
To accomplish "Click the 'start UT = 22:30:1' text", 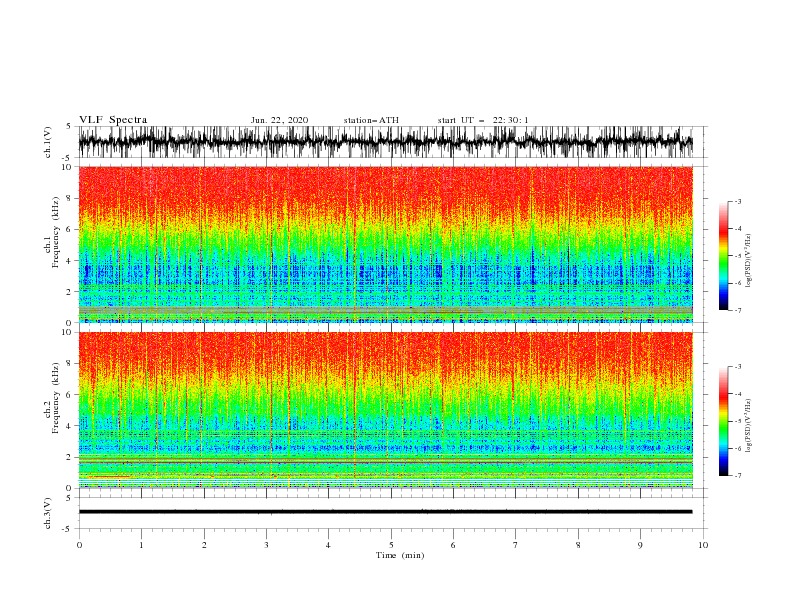I will click(x=483, y=120).
